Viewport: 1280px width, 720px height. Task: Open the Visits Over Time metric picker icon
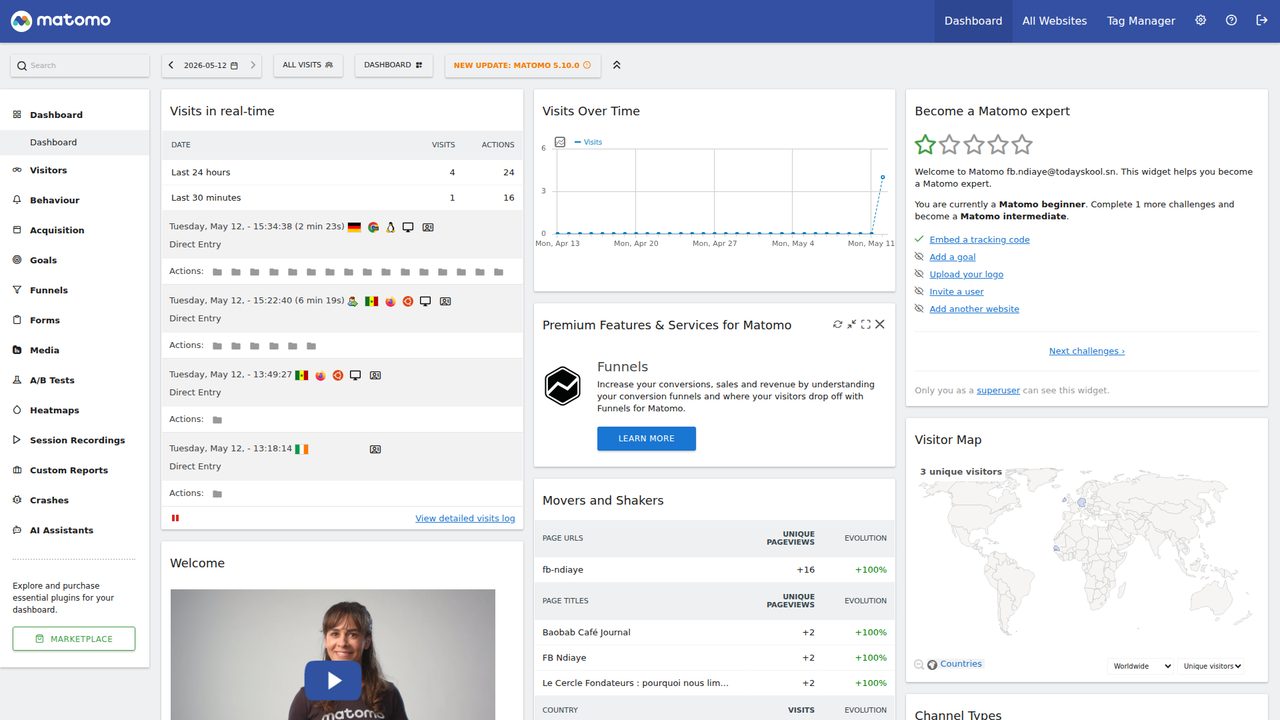[560, 142]
